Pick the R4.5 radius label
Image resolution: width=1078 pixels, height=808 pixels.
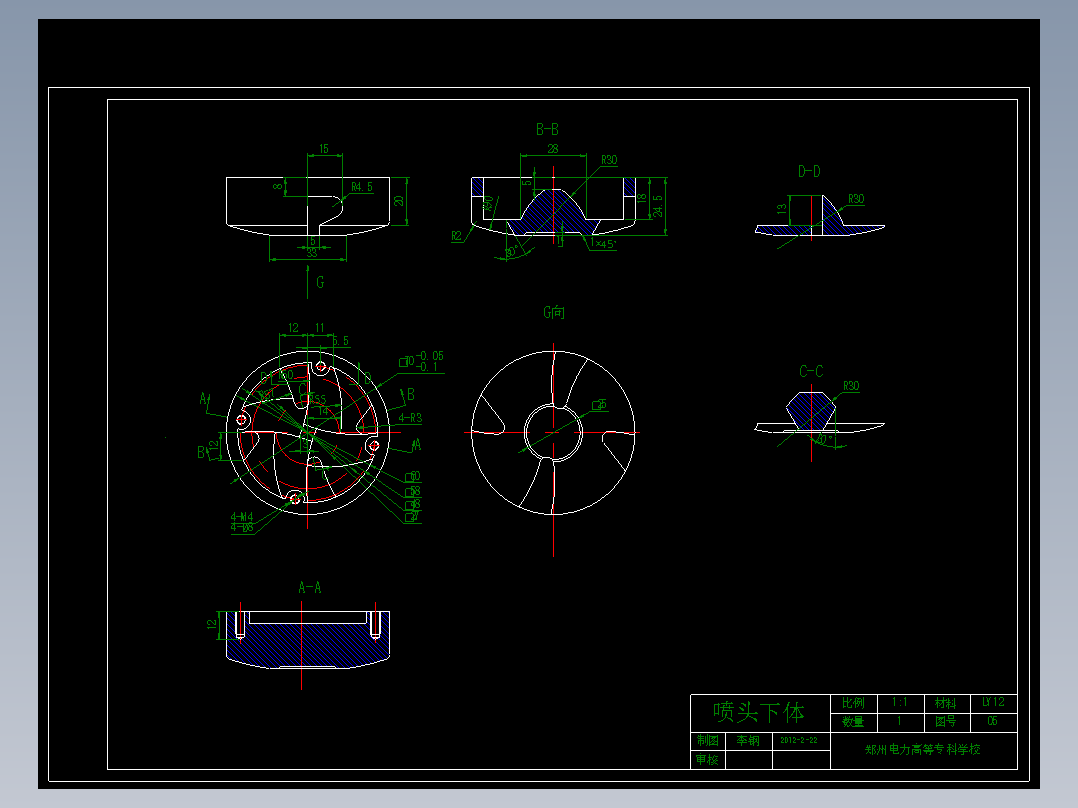click(362, 187)
